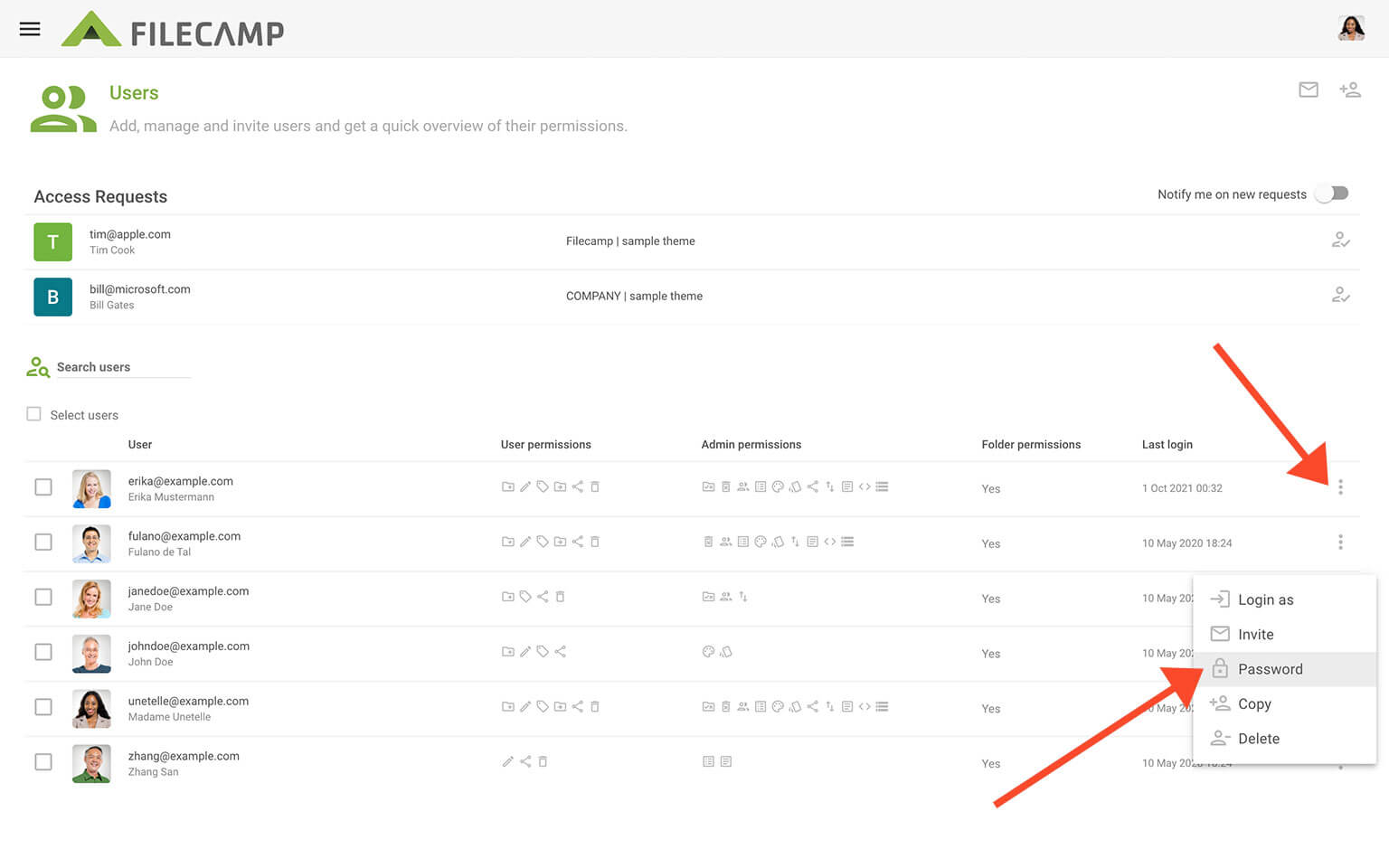
Task: Open the three-dot menu for Erika Mustermann
Action: (1340, 487)
